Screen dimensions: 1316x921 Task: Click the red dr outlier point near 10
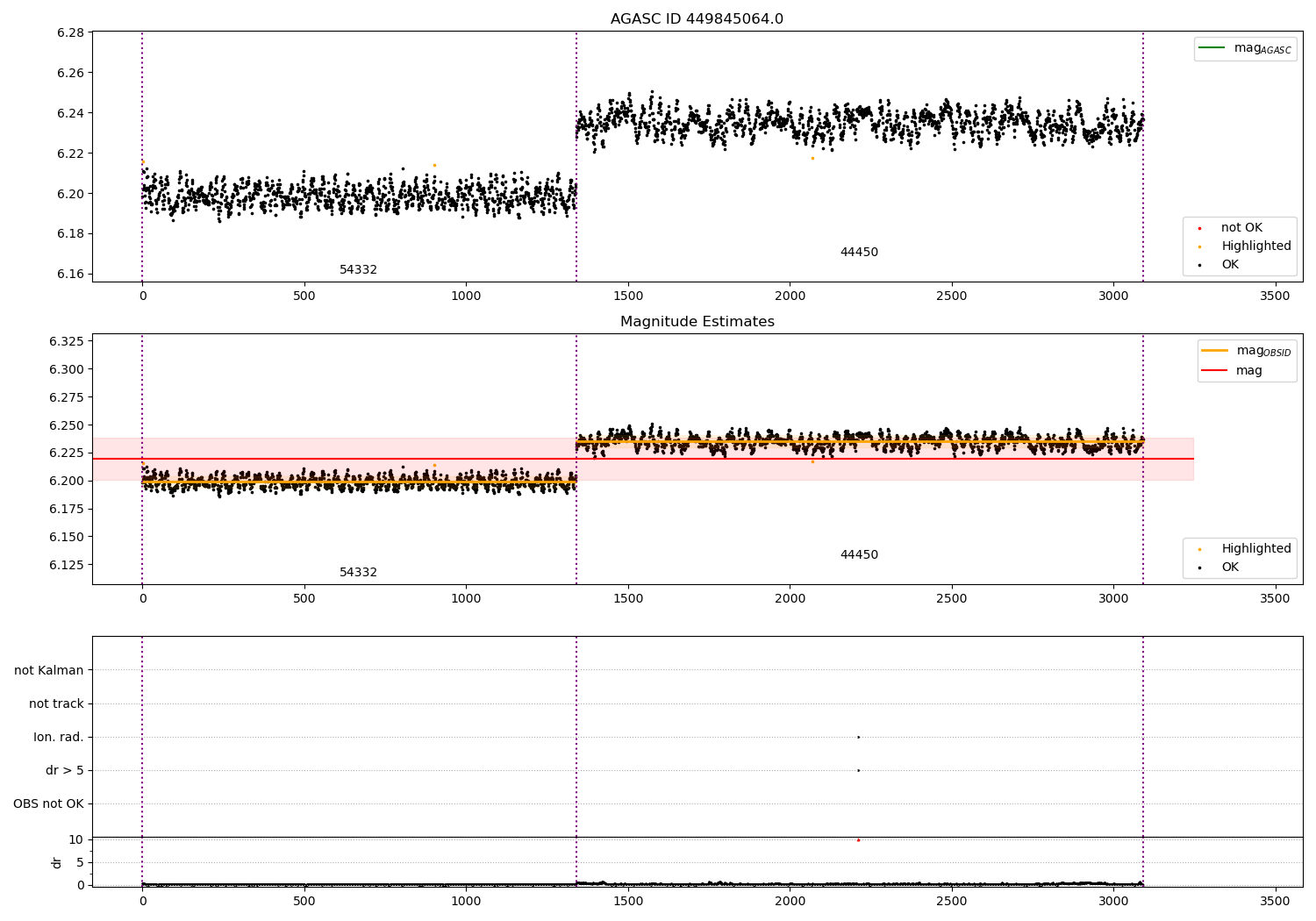click(x=858, y=840)
